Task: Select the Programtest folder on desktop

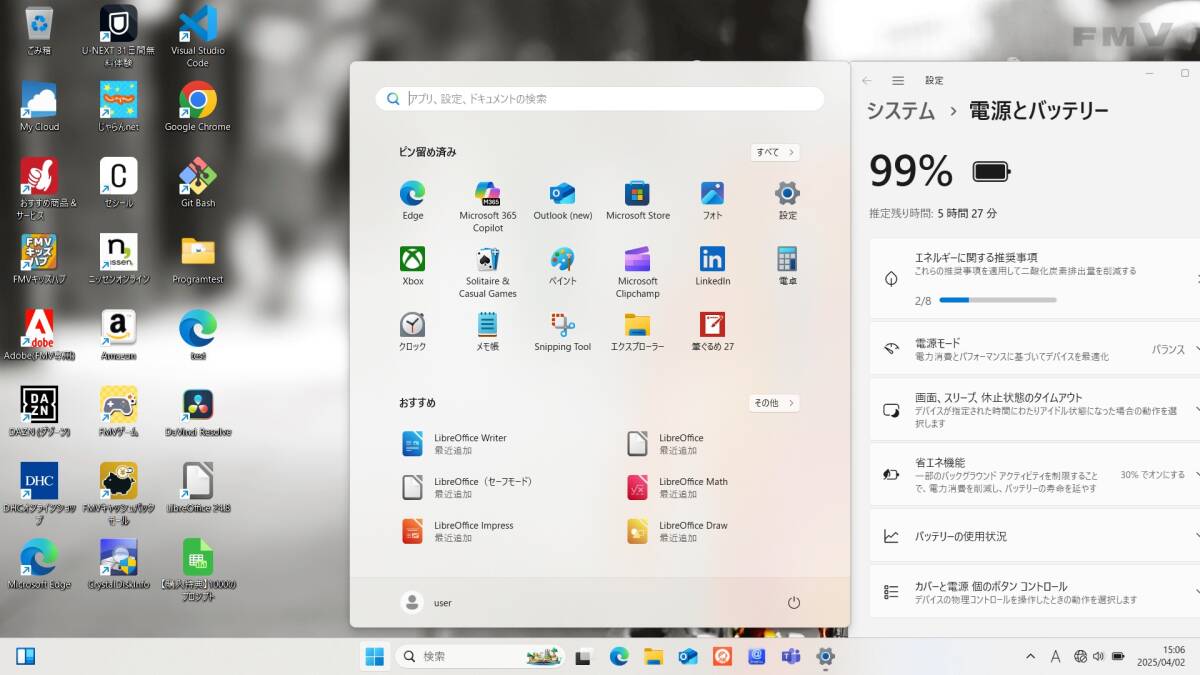Action: click(198, 259)
